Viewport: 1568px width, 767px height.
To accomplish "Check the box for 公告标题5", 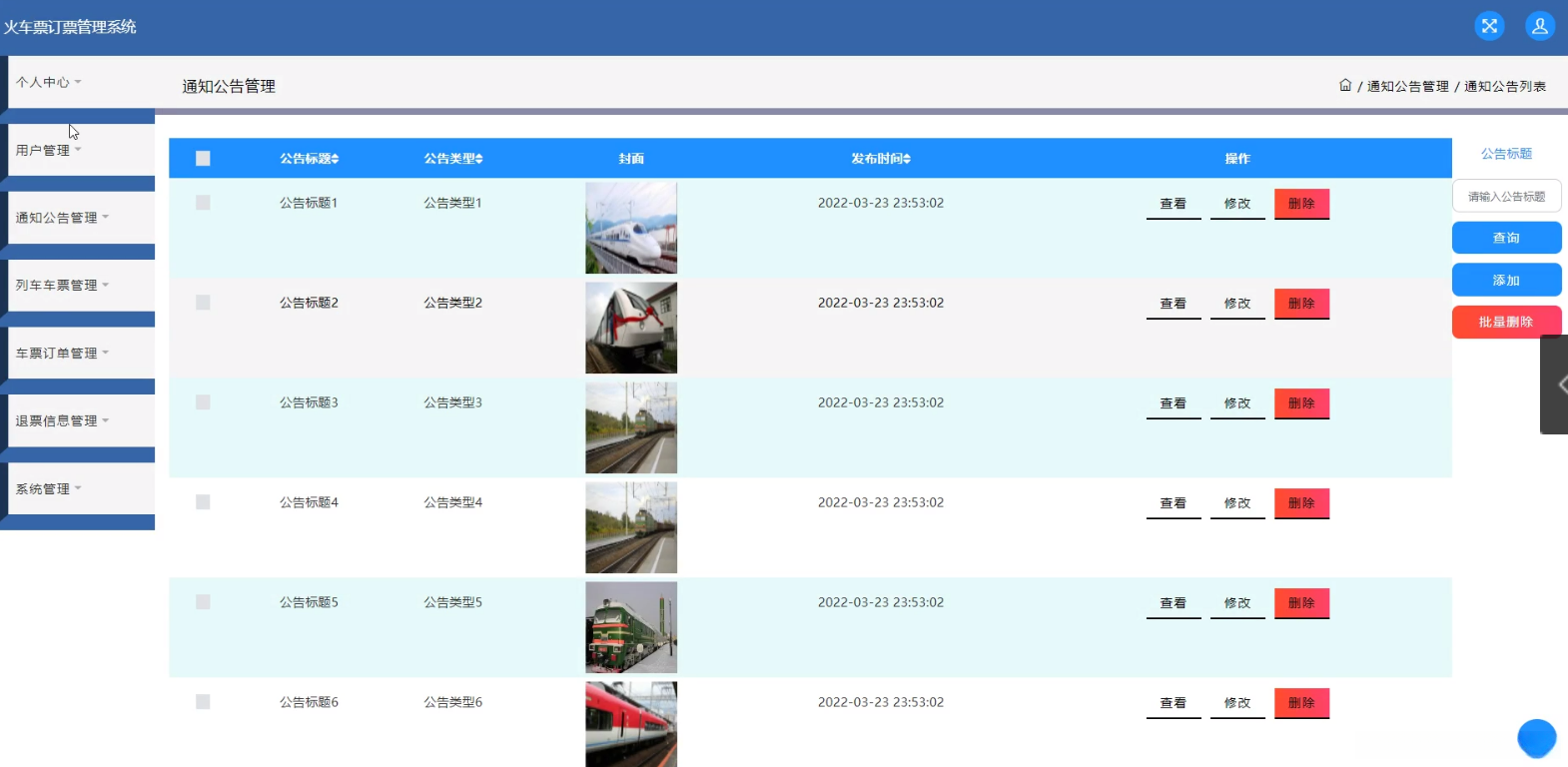I will (203, 602).
